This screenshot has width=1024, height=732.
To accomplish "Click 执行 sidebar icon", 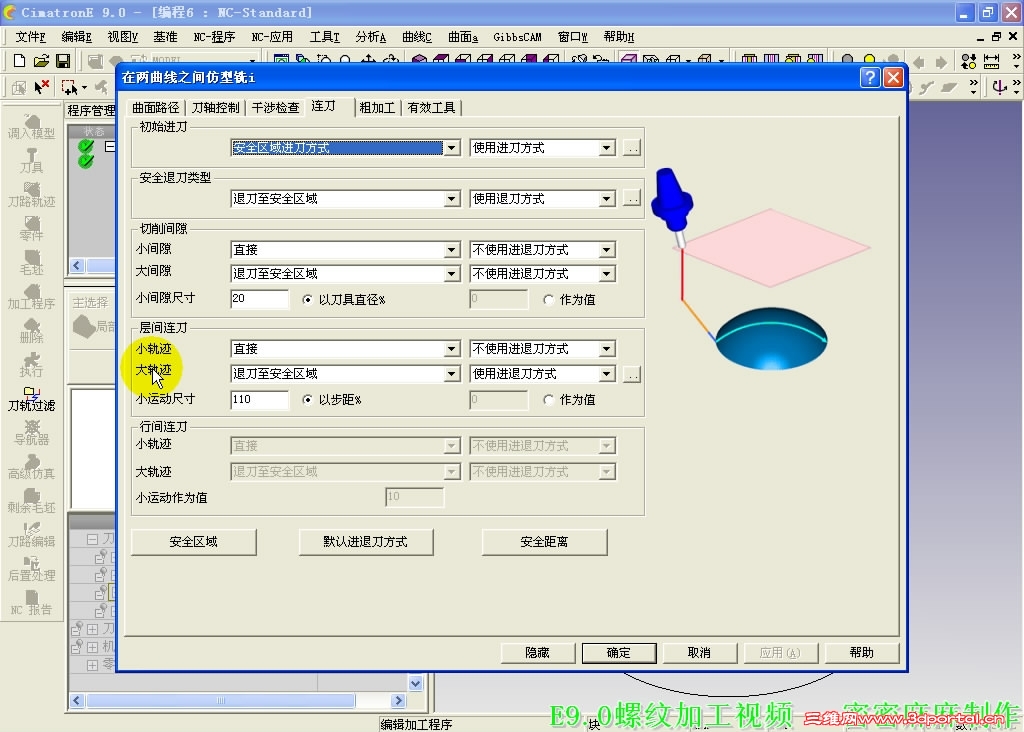I will coord(31,364).
